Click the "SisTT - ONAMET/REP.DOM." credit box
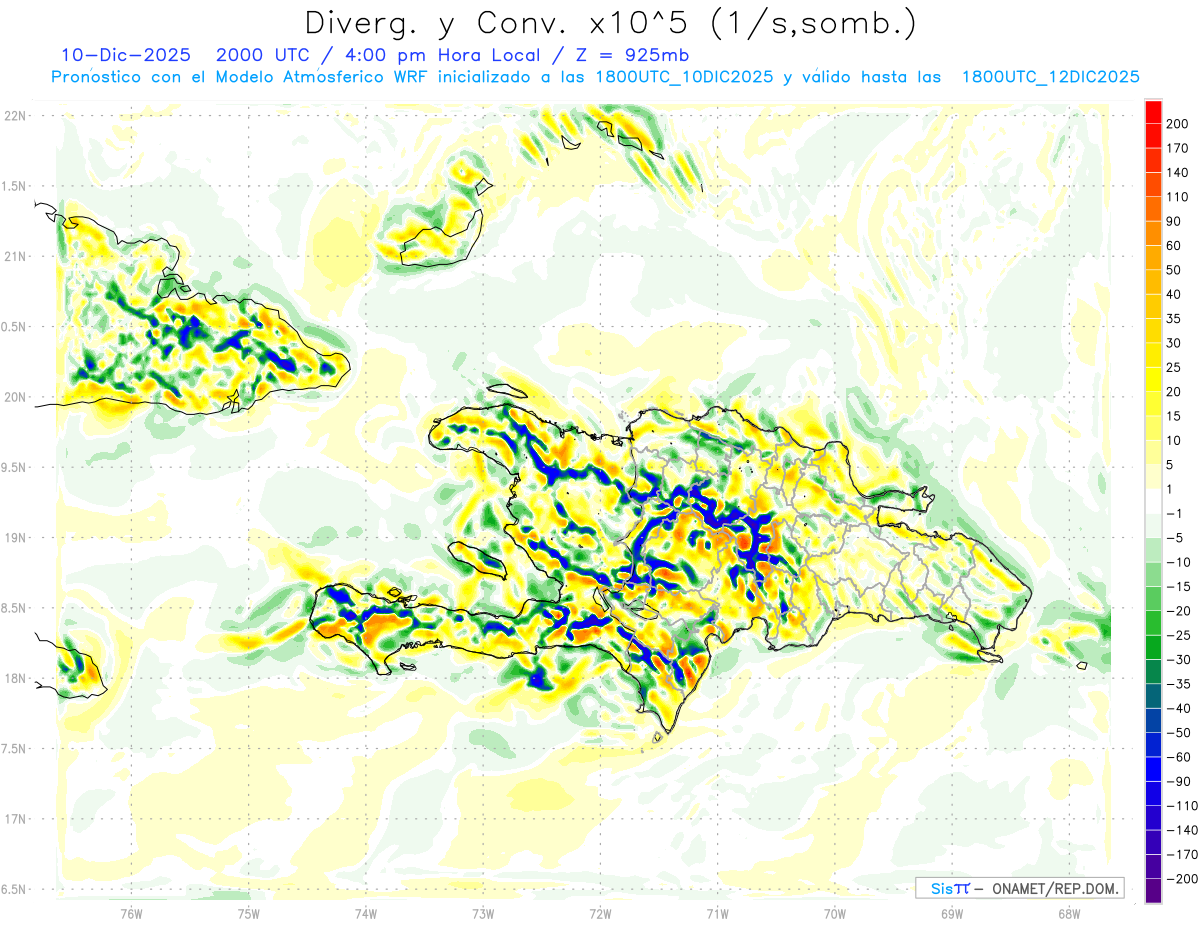Image resolution: width=1200 pixels, height=927 pixels. tap(1019, 888)
